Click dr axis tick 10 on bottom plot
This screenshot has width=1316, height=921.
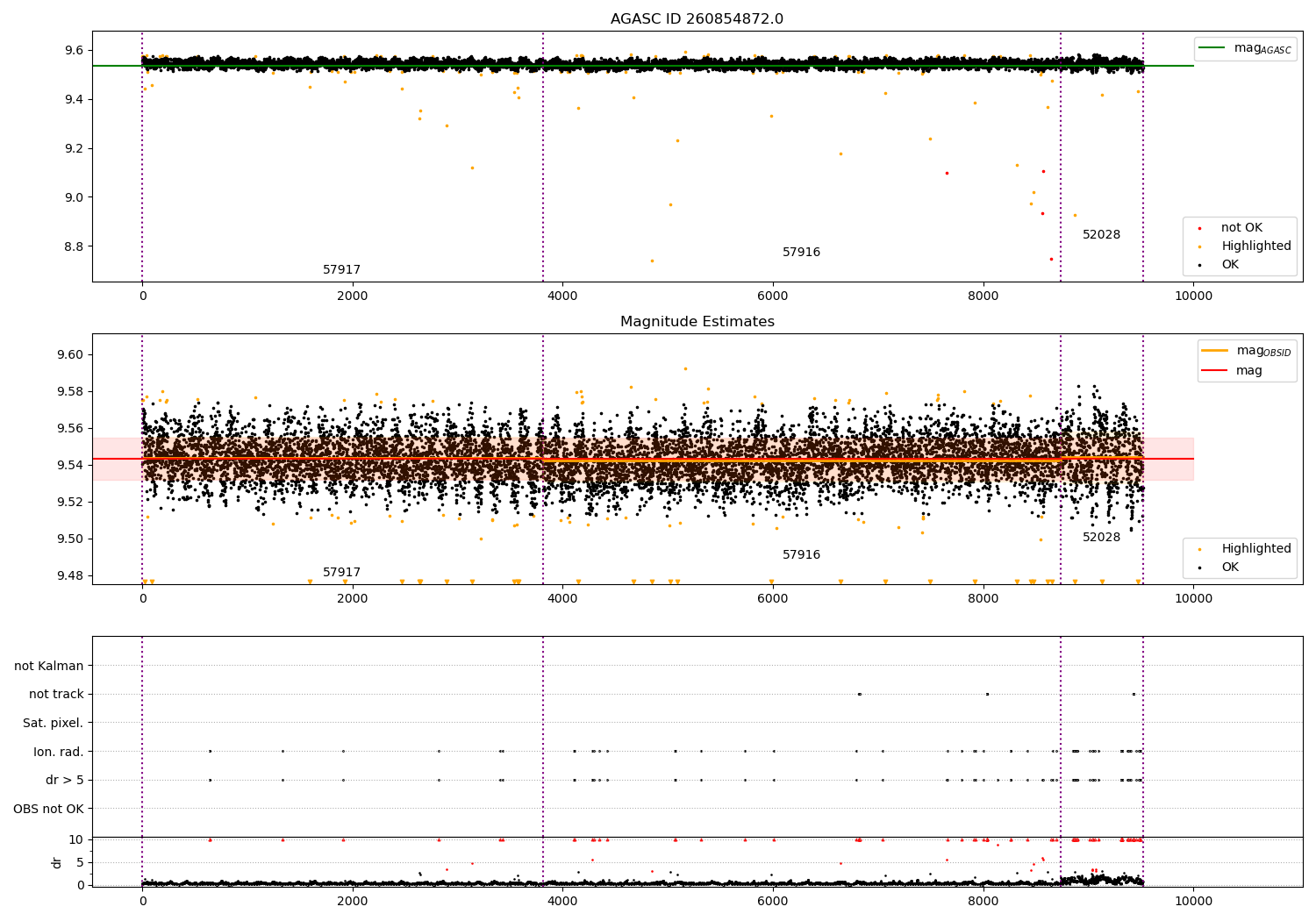coord(76,840)
